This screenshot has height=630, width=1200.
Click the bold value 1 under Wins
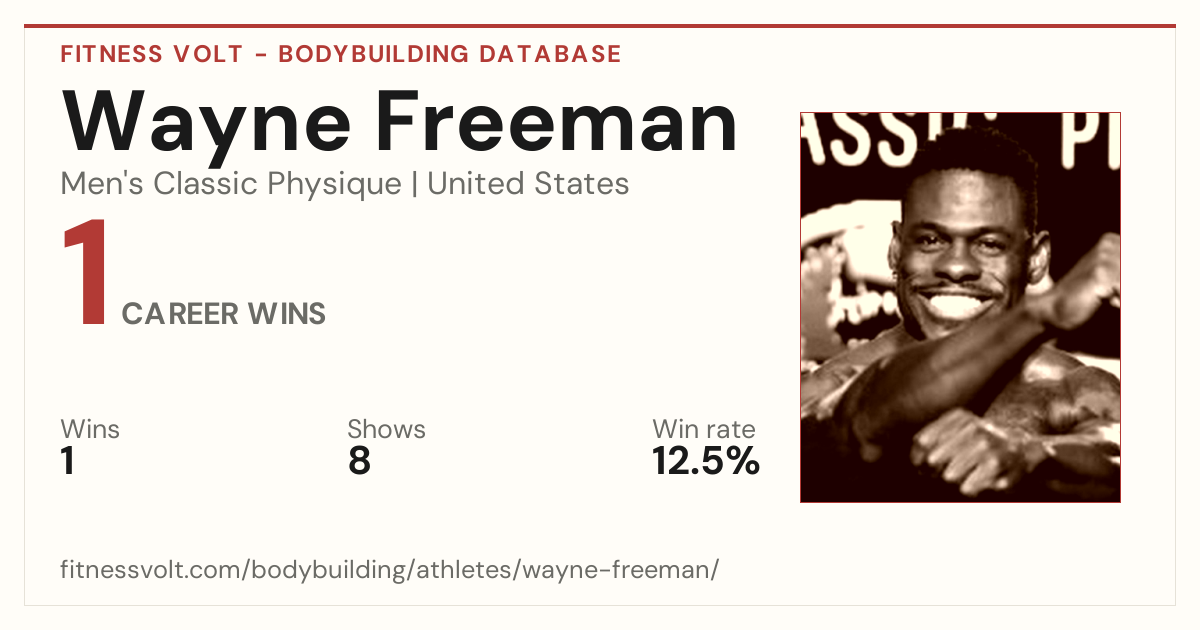pos(68,461)
